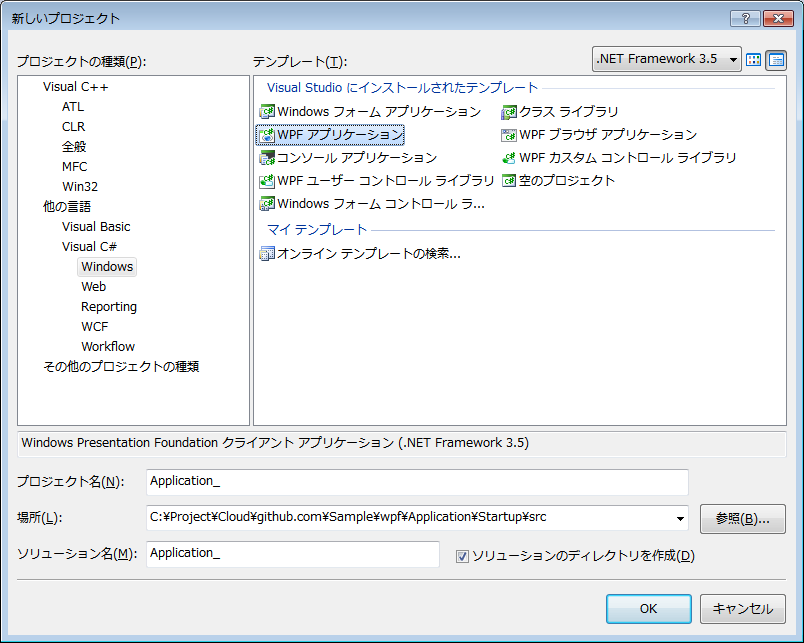Screen dimensions: 804x643
Task: Click the 空のプロジェクト label text
Action: coord(567,181)
